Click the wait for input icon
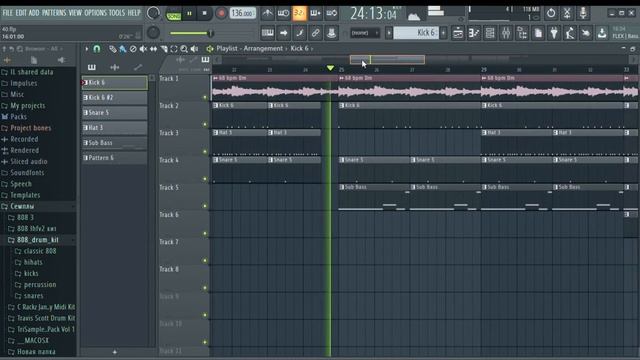The width and height of the screenshot is (640, 360). click(x=283, y=13)
